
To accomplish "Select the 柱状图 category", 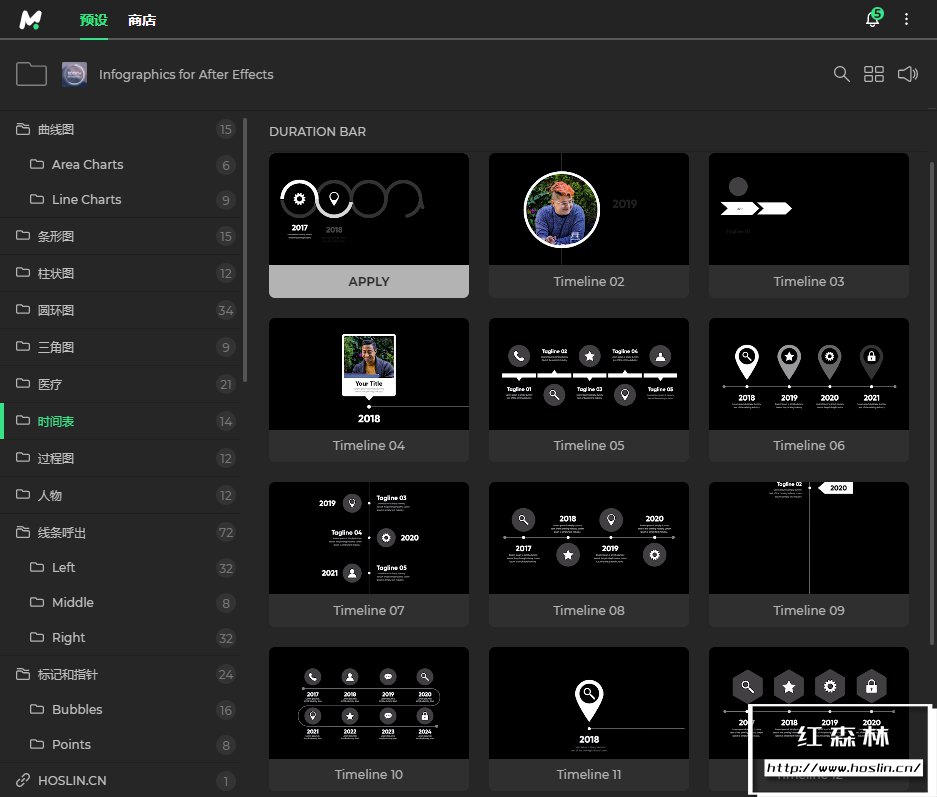I will [121, 273].
